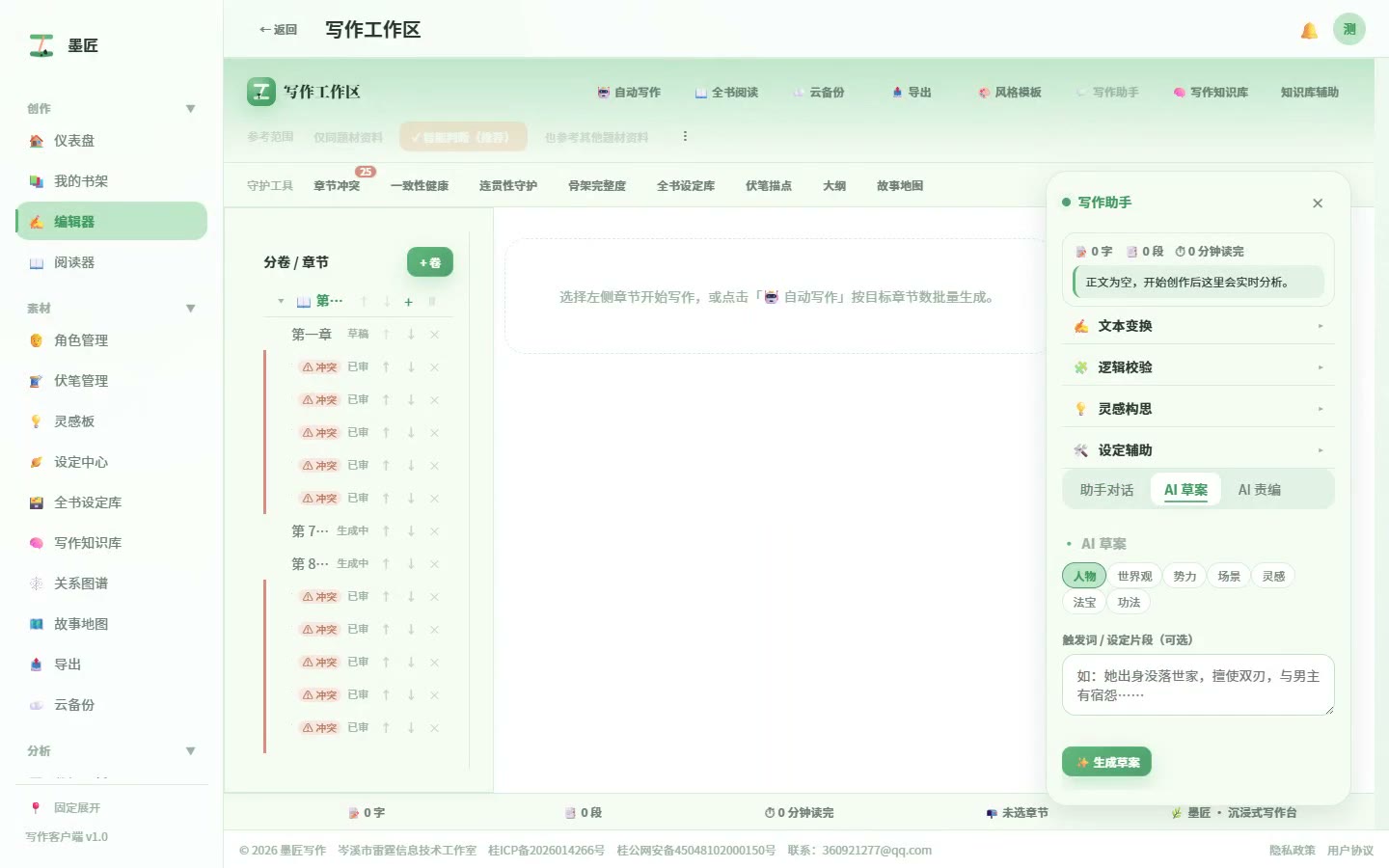Select 也参考其他题材资料 option

click(x=596, y=137)
